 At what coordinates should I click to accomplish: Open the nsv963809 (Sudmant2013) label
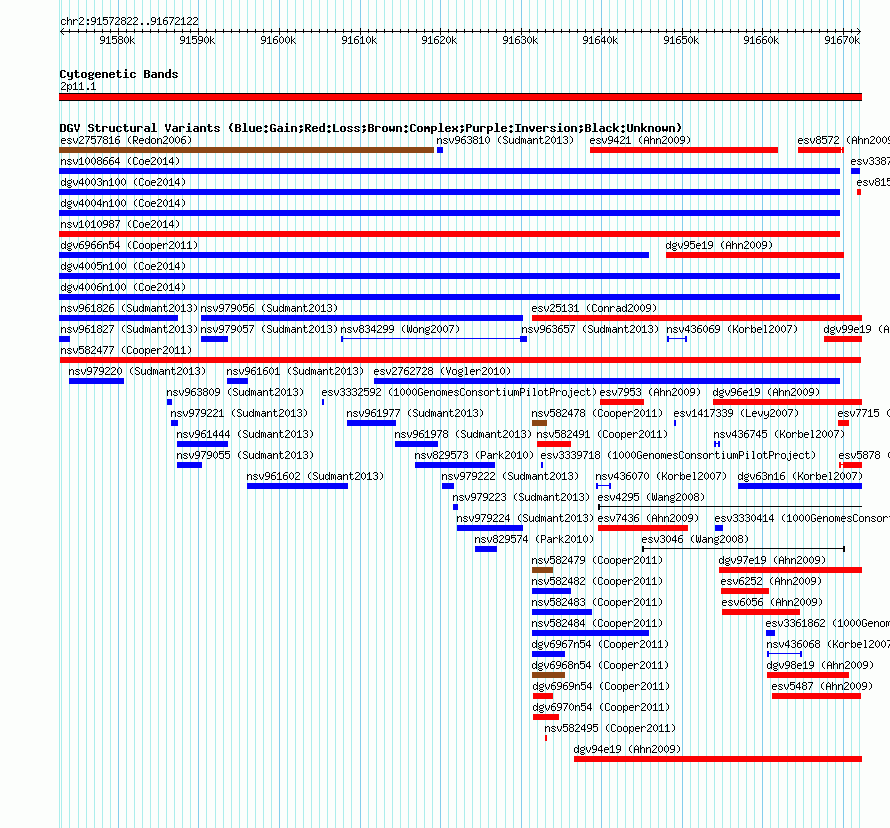click(235, 392)
